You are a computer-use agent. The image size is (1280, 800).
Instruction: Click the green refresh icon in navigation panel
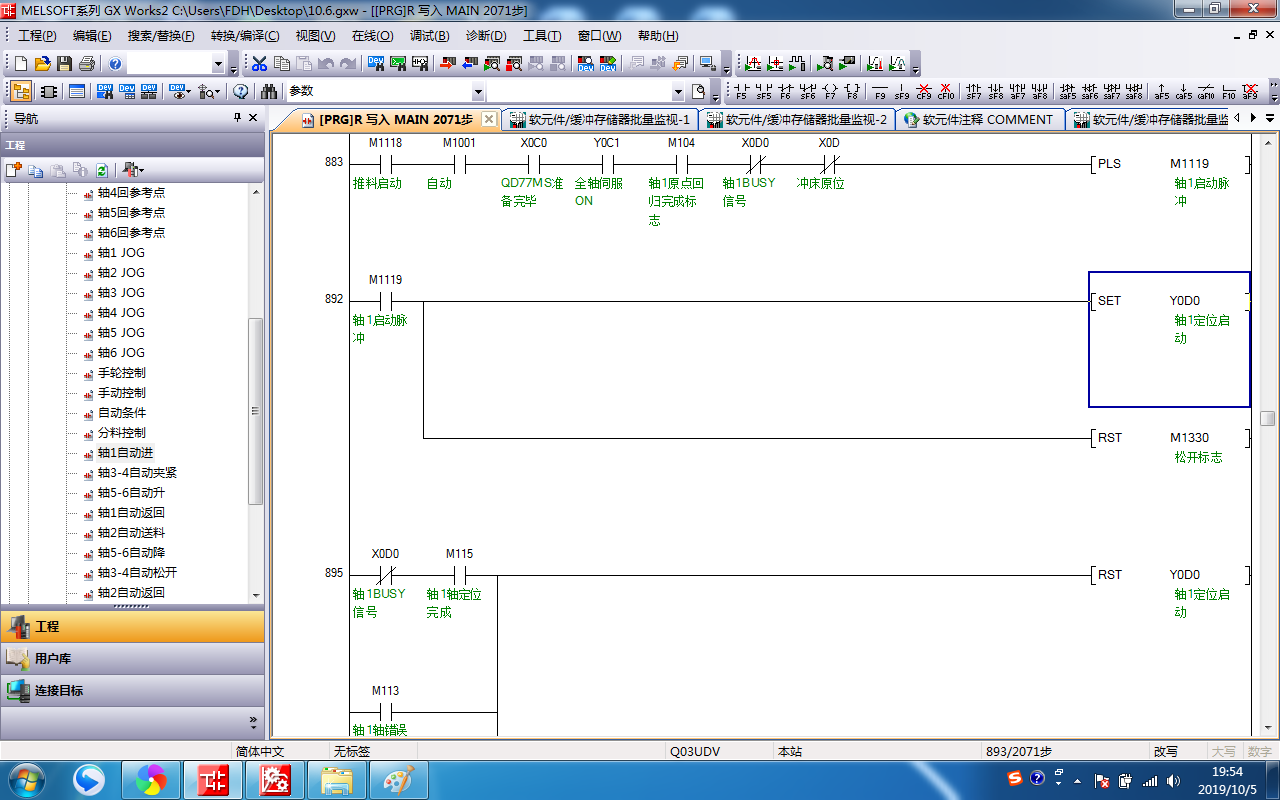tap(102, 170)
